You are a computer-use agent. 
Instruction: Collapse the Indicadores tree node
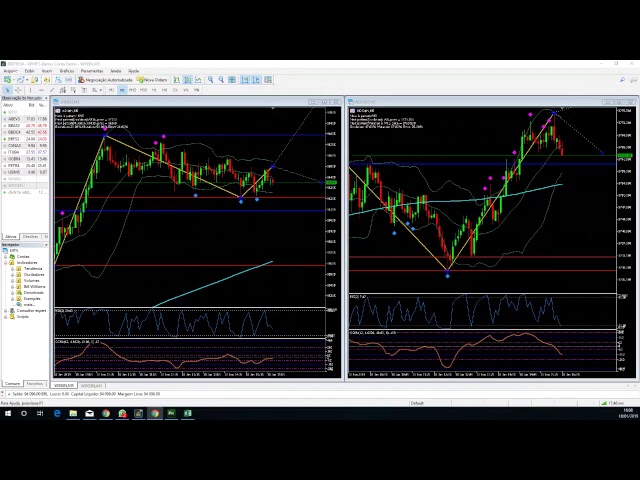coord(6,263)
